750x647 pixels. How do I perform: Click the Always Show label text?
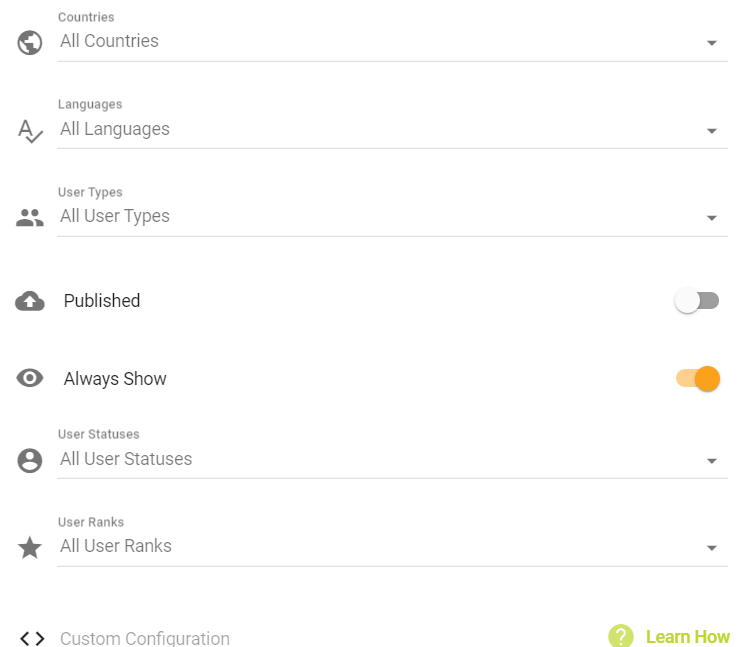(x=115, y=379)
